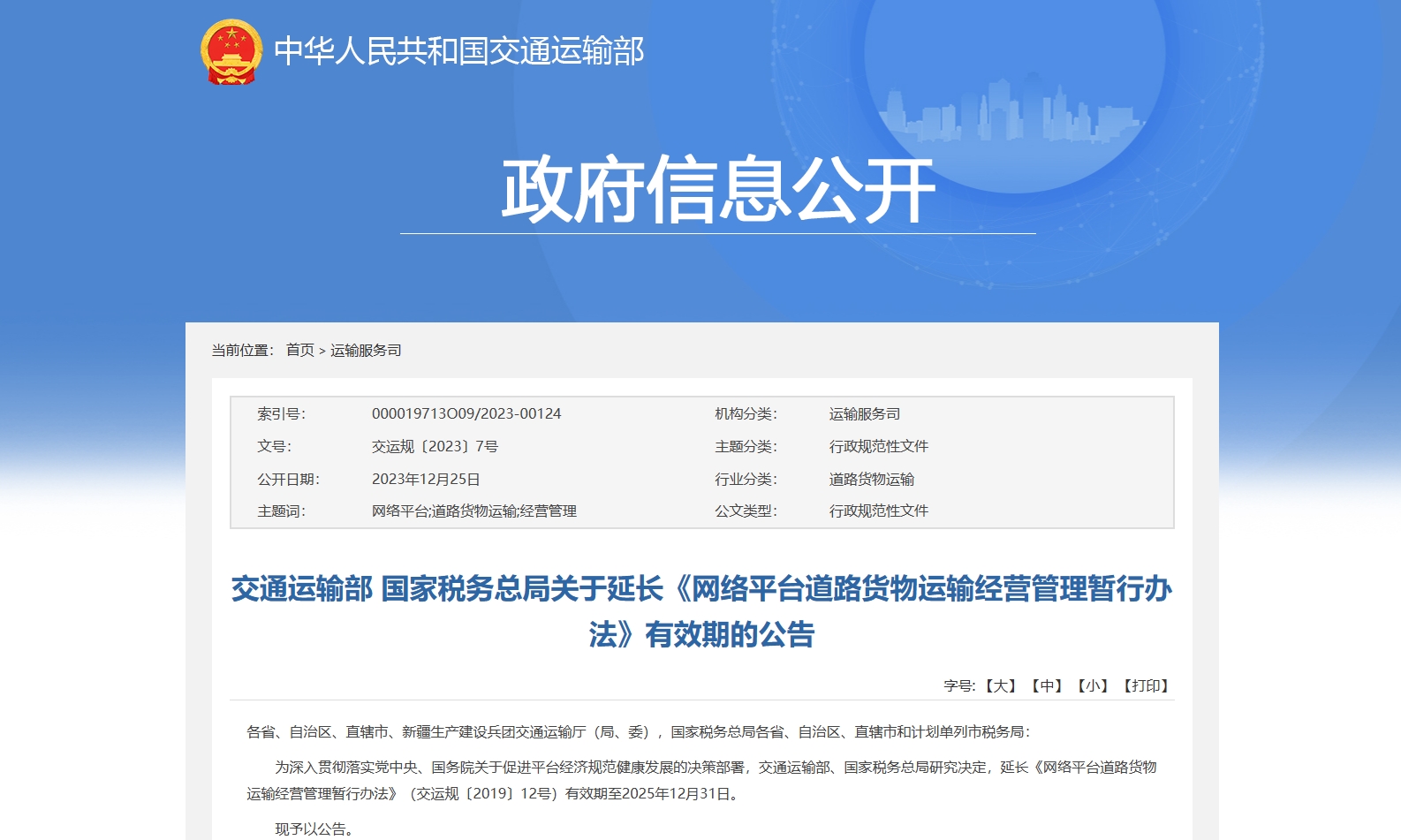
Task: Click the paragraph beginning 为深入贯彻落实党中央
Action: pos(701,780)
